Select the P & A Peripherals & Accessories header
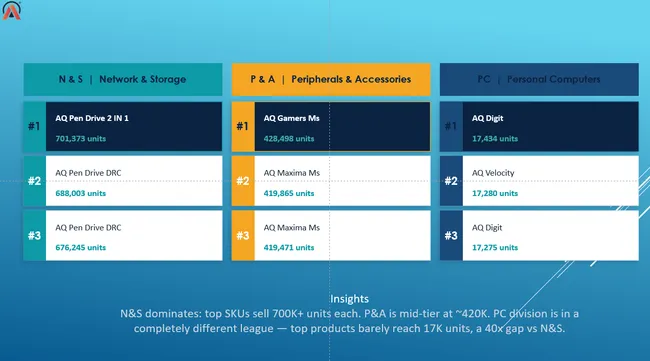This screenshot has height=361, width=650. tap(331, 79)
